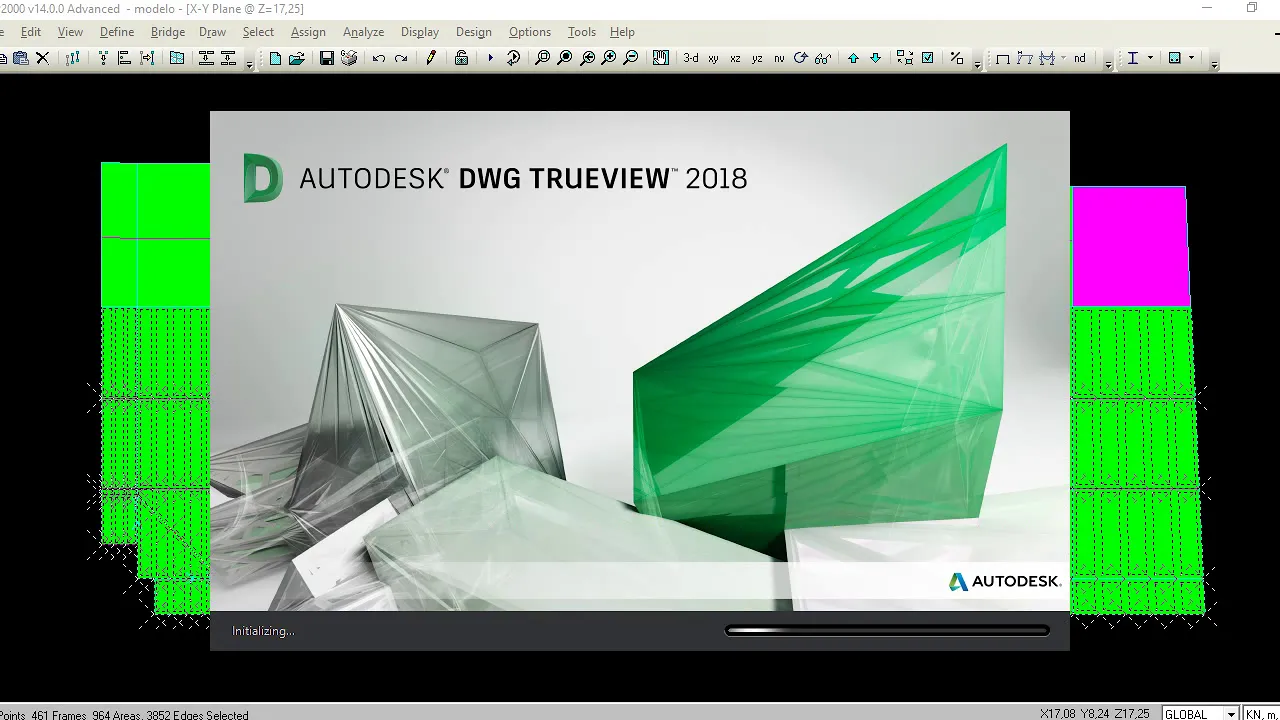This screenshot has width=1280, height=720.
Task: Click the pencil Refresh Window icon
Action: pyautogui.click(x=431, y=58)
